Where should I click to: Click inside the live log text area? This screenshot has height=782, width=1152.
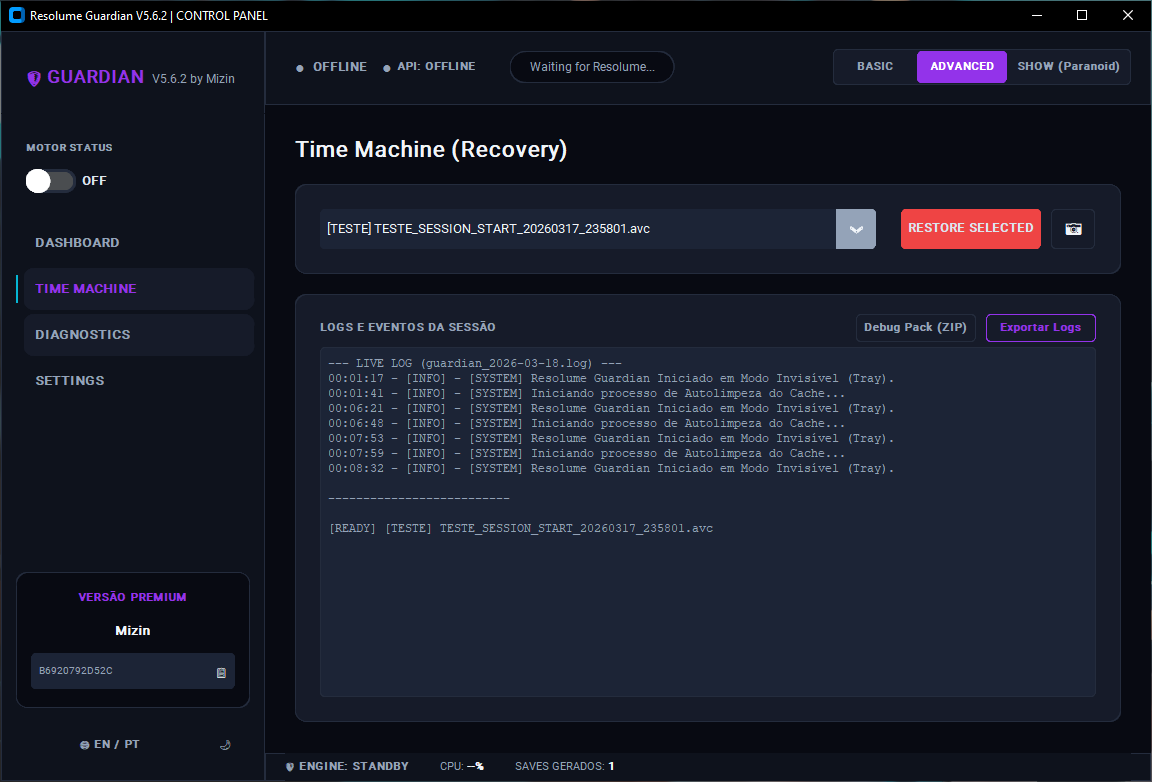(x=708, y=522)
